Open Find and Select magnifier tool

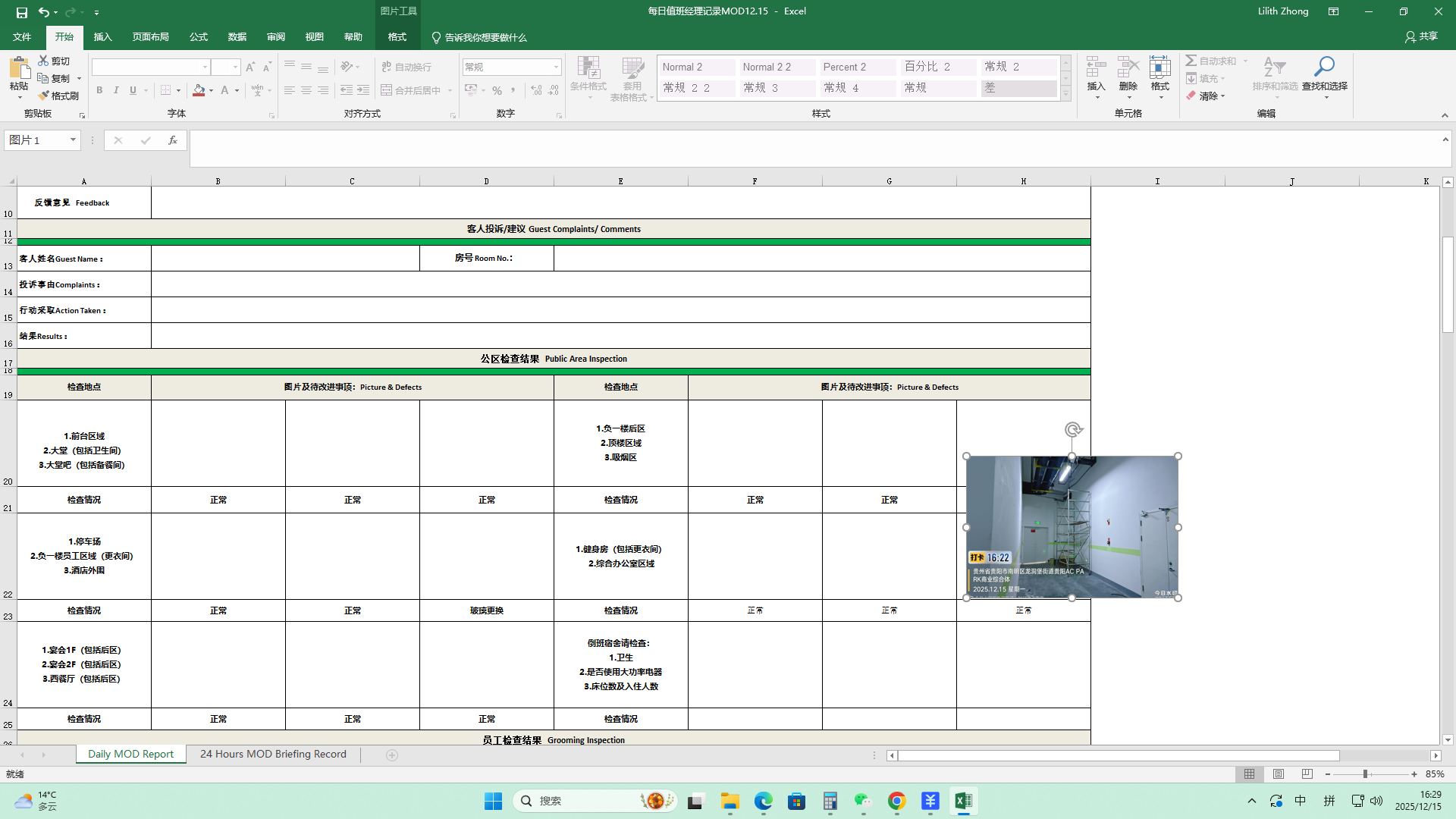point(1324,67)
